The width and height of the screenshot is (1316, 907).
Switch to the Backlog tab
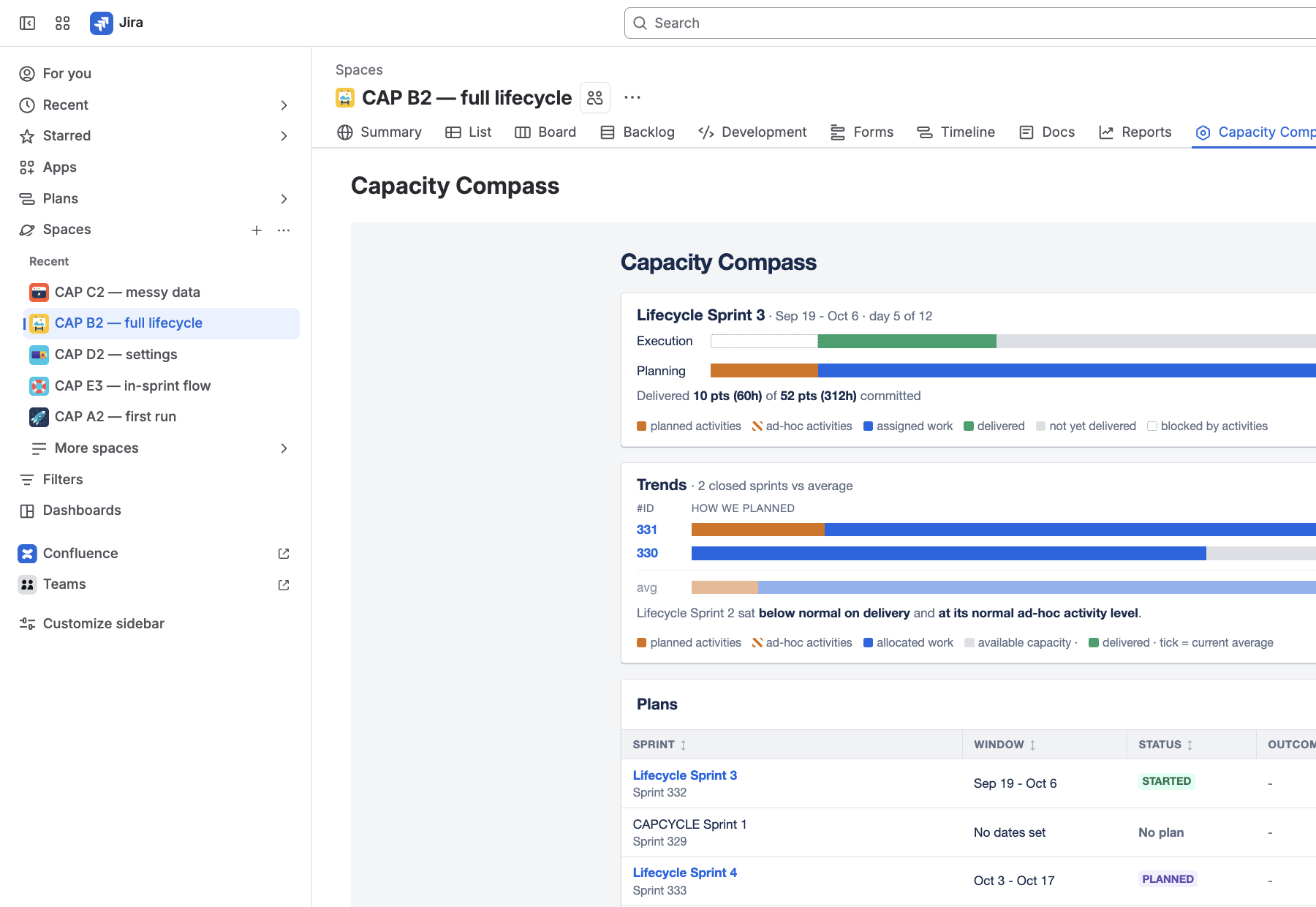click(638, 132)
